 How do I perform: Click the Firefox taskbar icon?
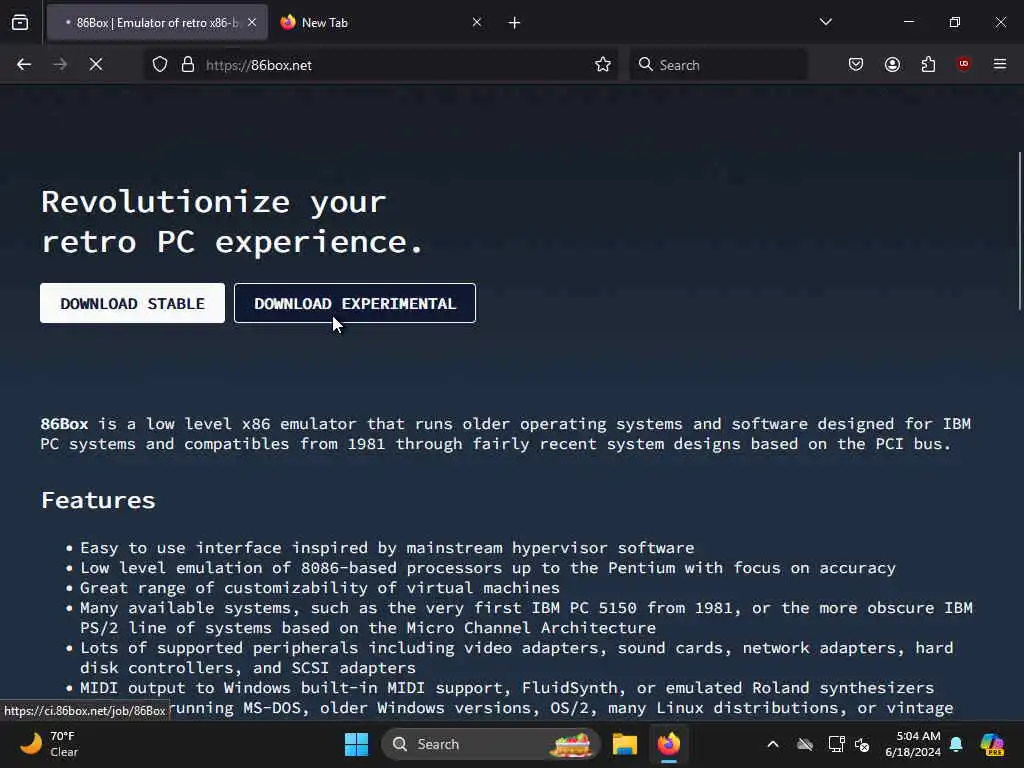pyautogui.click(x=669, y=744)
